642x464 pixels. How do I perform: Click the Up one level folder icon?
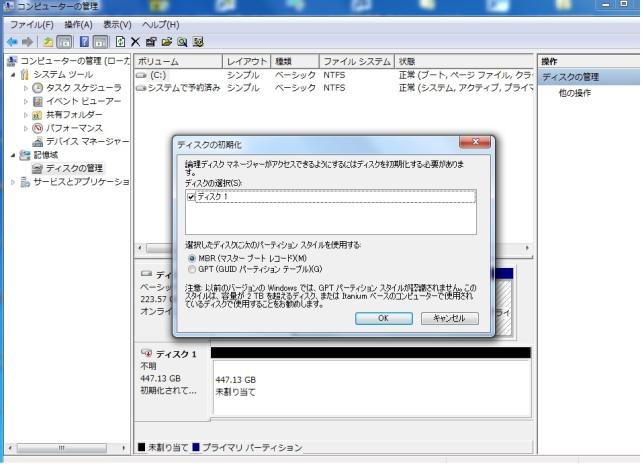(48, 42)
